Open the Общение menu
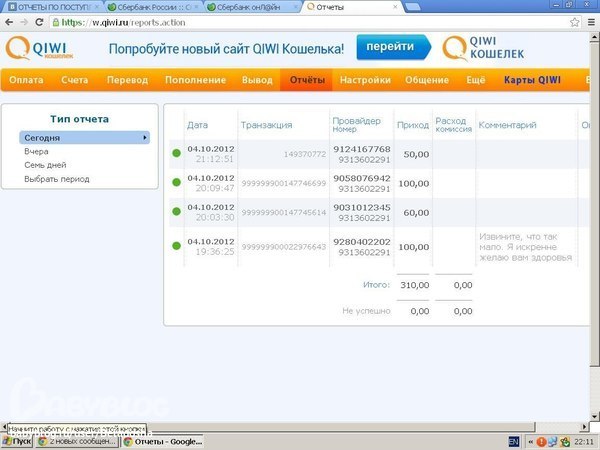The height and width of the screenshot is (450, 600). click(x=427, y=80)
